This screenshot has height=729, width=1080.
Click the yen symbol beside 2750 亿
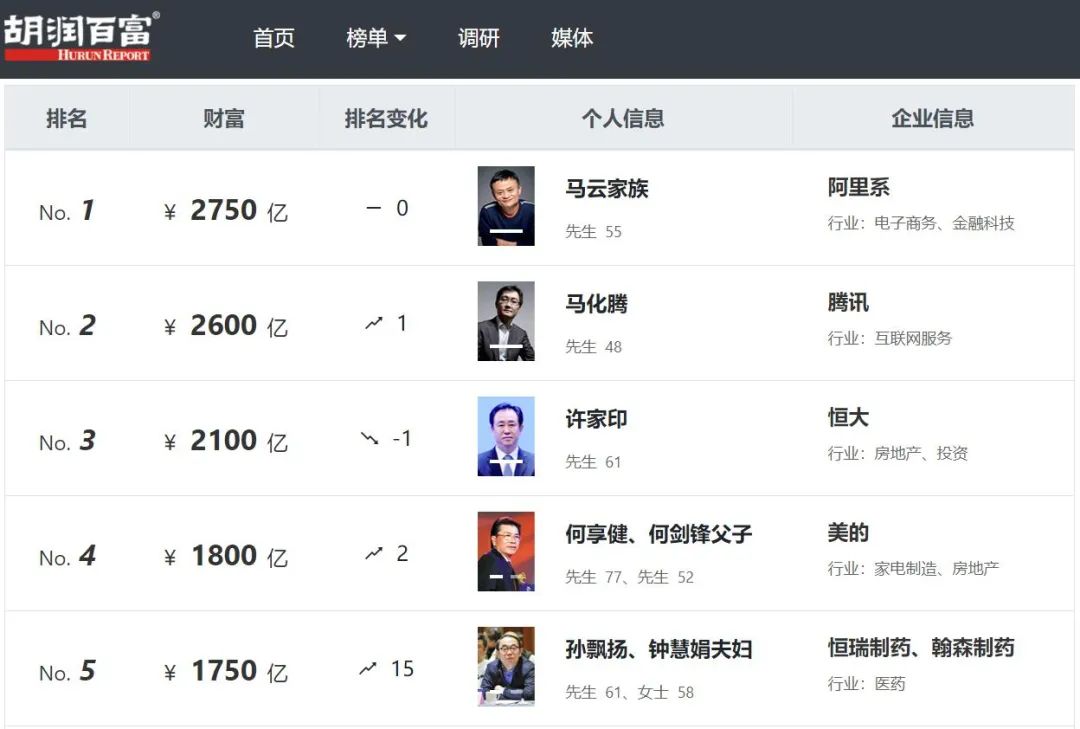tap(170, 212)
